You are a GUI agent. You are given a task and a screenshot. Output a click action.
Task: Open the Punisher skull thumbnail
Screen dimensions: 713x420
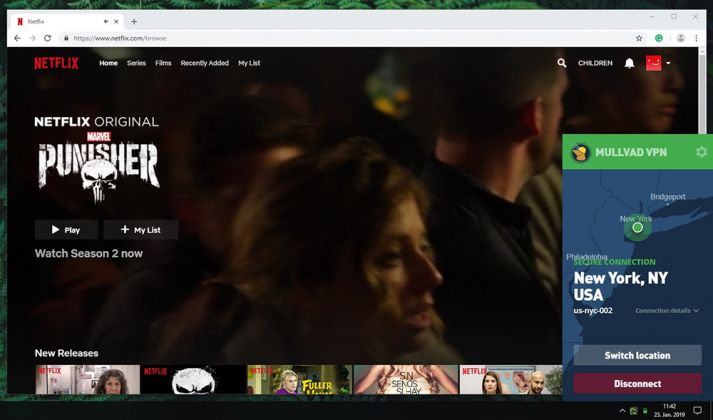point(194,380)
